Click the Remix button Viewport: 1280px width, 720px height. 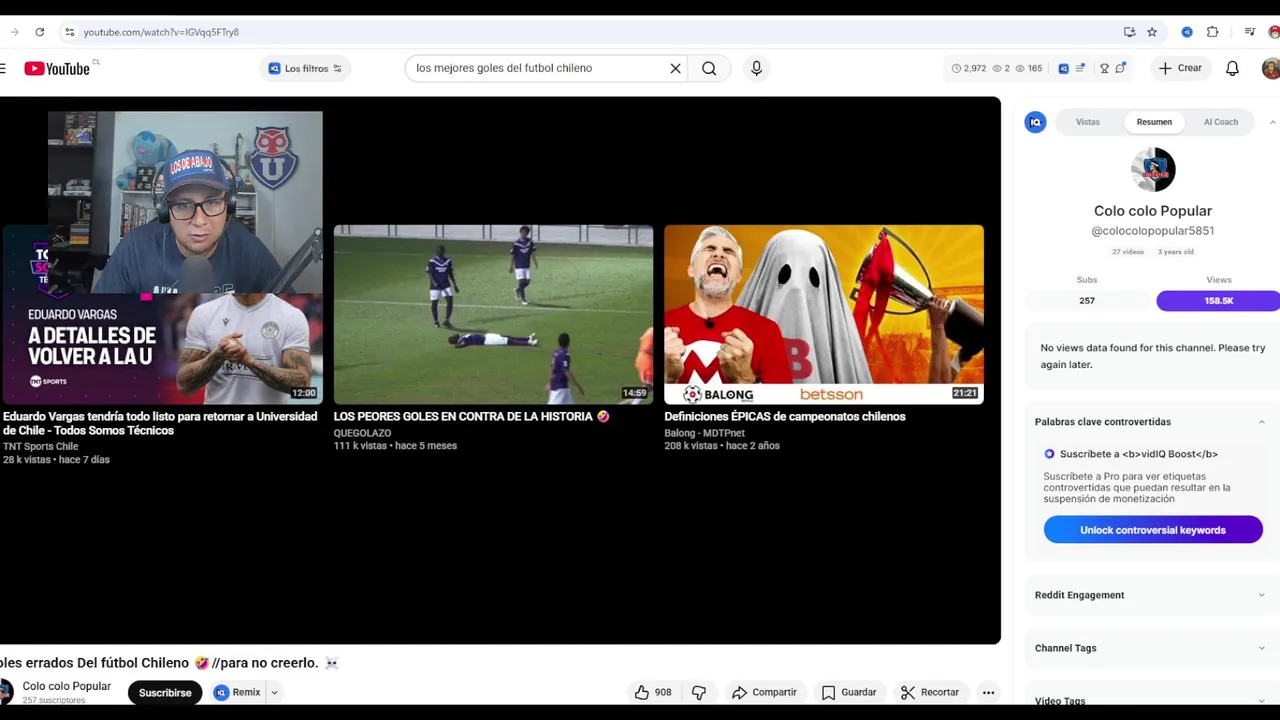(x=237, y=692)
